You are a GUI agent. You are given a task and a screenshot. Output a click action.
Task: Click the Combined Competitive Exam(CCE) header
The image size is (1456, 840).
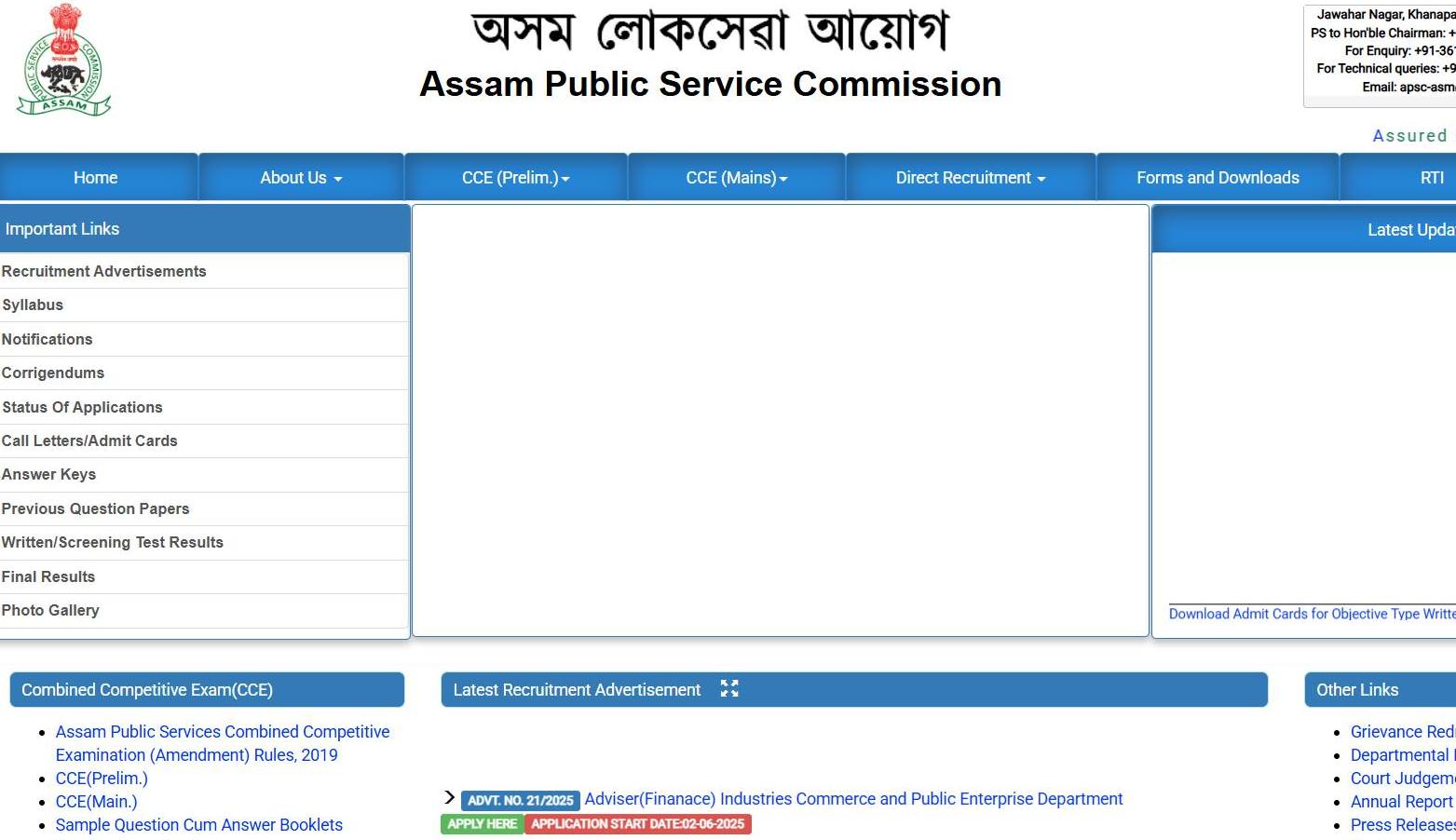(x=207, y=690)
